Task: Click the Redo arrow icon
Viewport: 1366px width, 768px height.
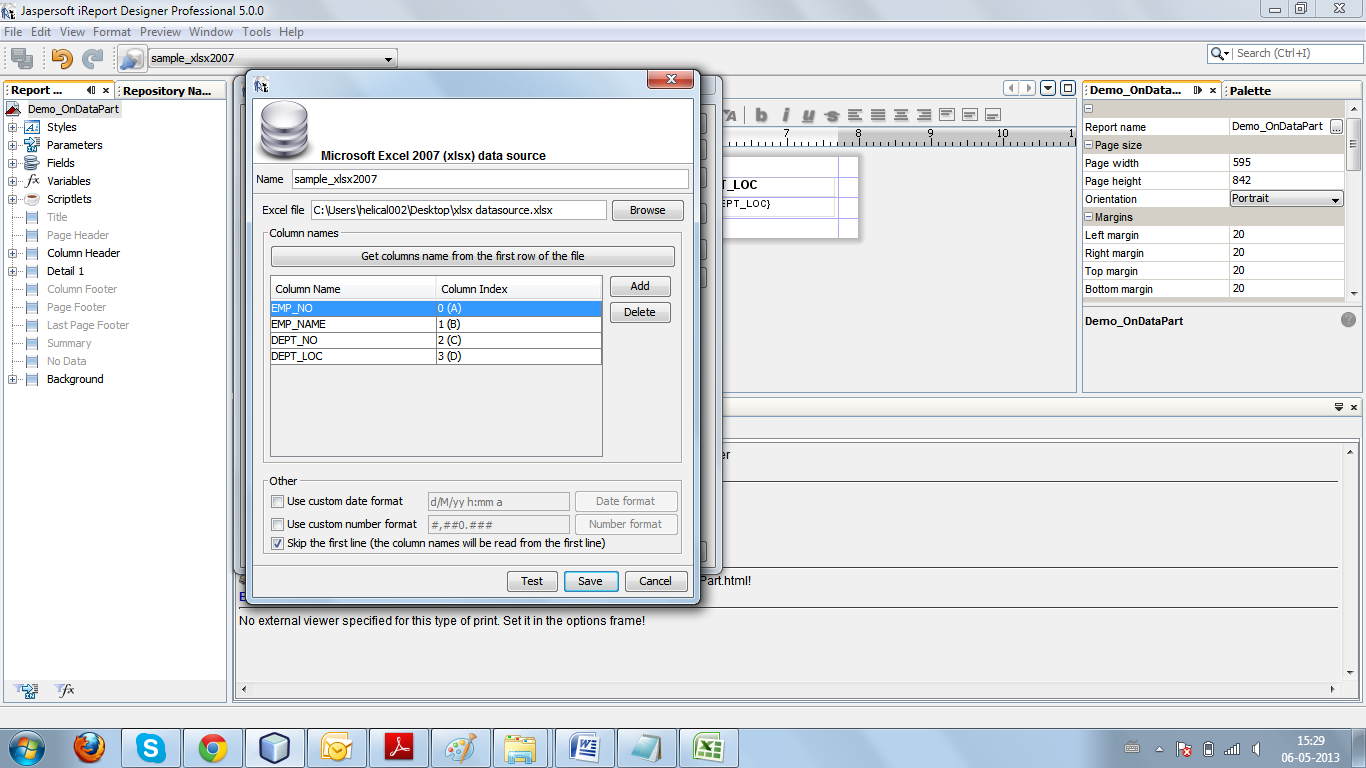Action: coord(93,59)
